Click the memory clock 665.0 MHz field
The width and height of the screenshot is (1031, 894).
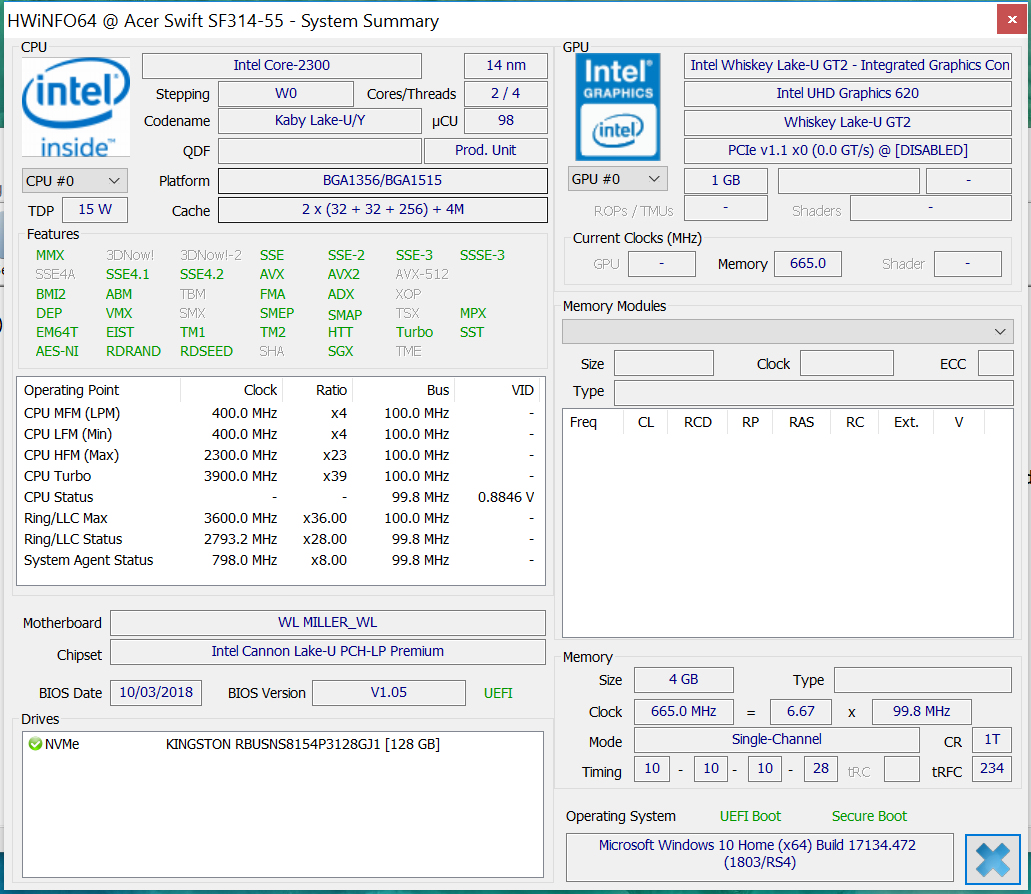coord(683,712)
